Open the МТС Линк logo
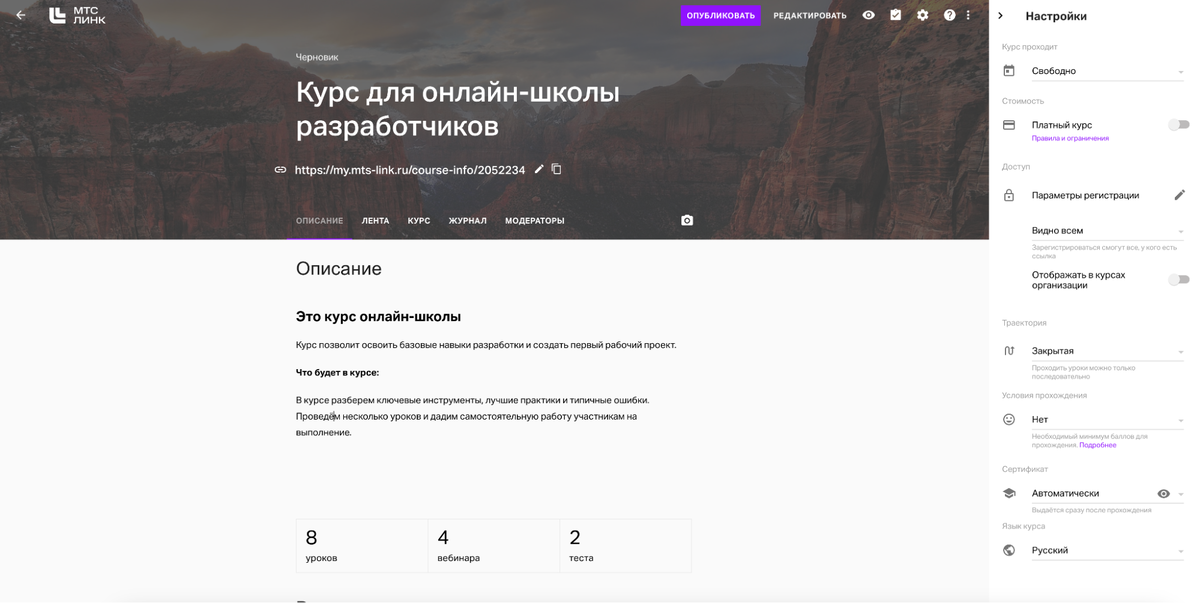The height and width of the screenshot is (603, 1200). [77, 15]
